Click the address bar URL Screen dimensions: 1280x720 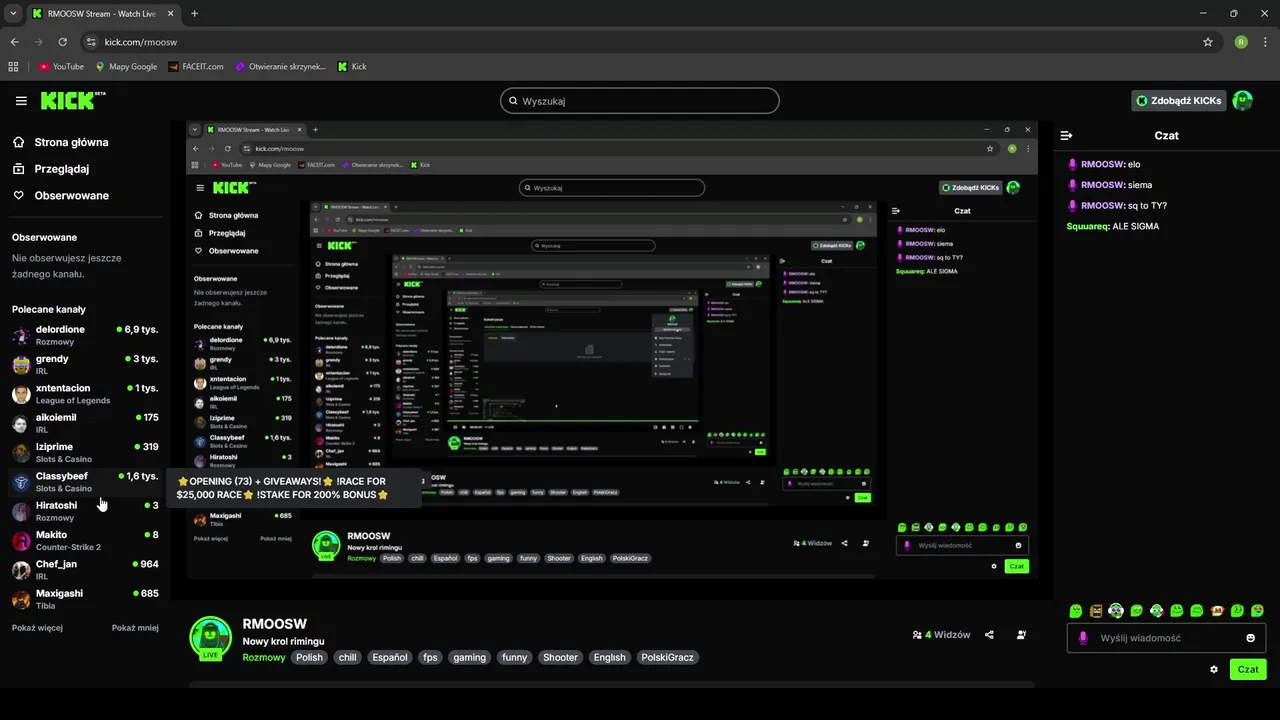point(141,42)
